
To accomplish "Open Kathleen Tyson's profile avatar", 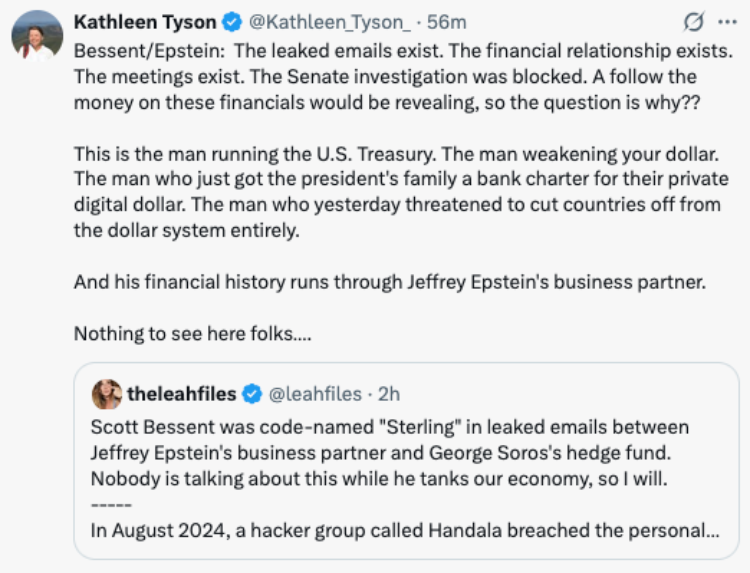I will coord(37,36).
